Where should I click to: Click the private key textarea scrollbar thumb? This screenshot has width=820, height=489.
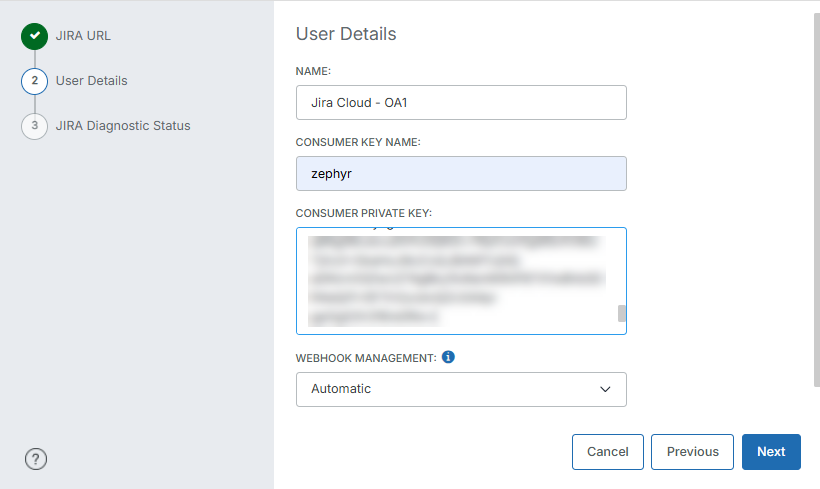tap(622, 313)
